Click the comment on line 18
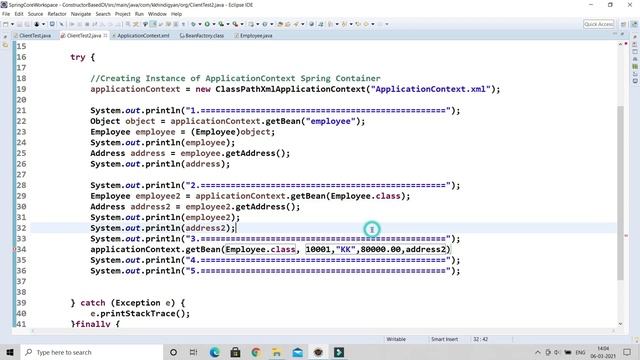The width and height of the screenshot is (640, 360). coord(235,78)
